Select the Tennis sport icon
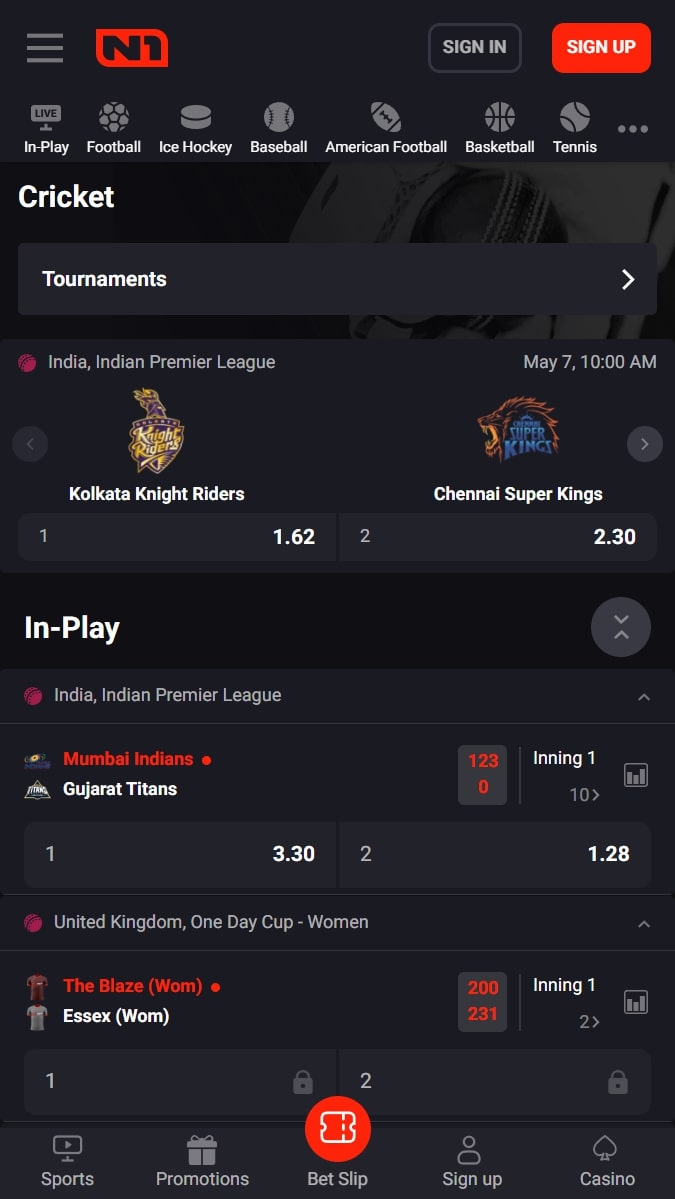The height and width of the screenshot is (1199, 675). coord(574,117)
